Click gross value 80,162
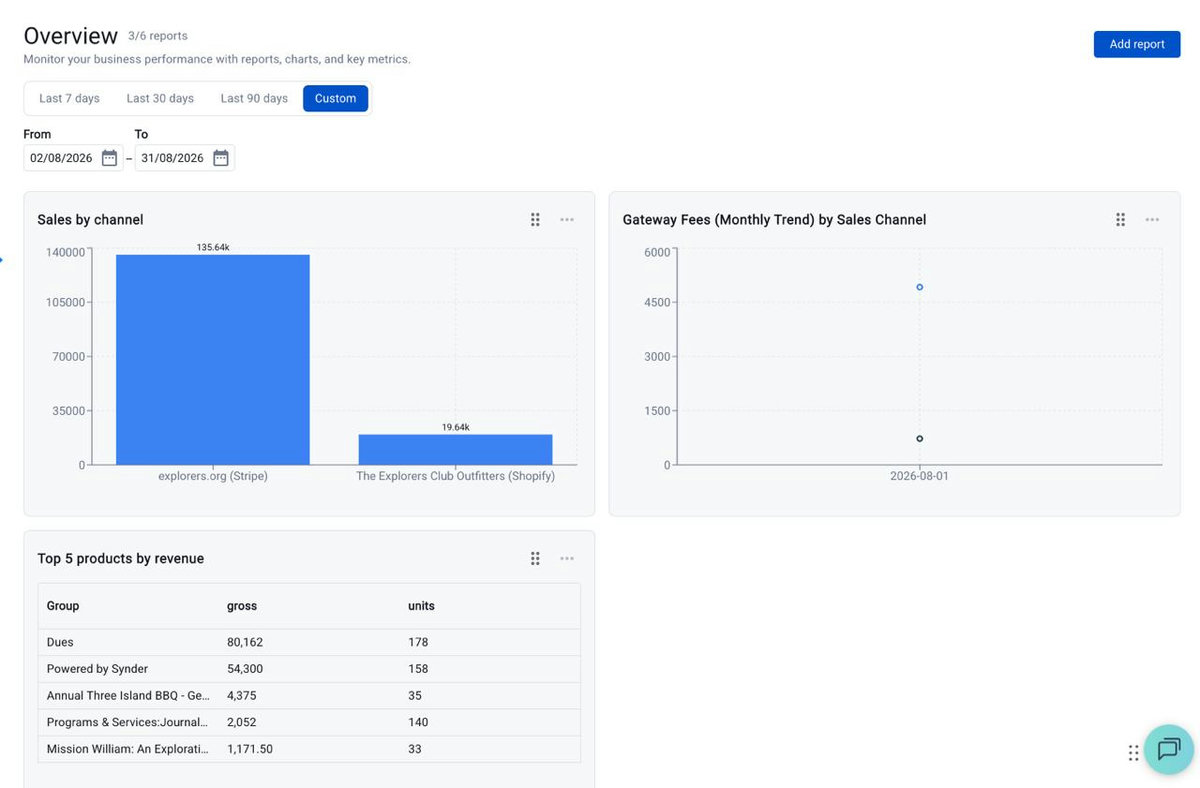The image size is (1200, 788). (245, 642)
